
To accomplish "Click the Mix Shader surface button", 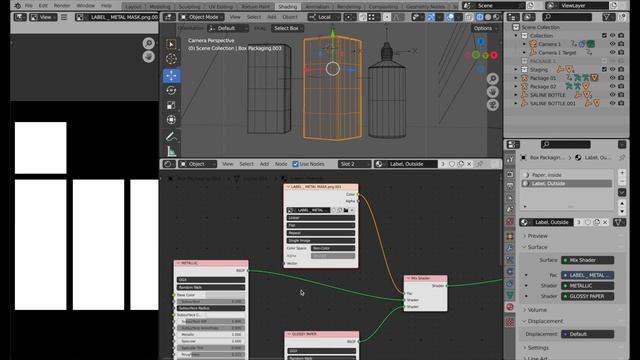I will click(x=587, y=260).
